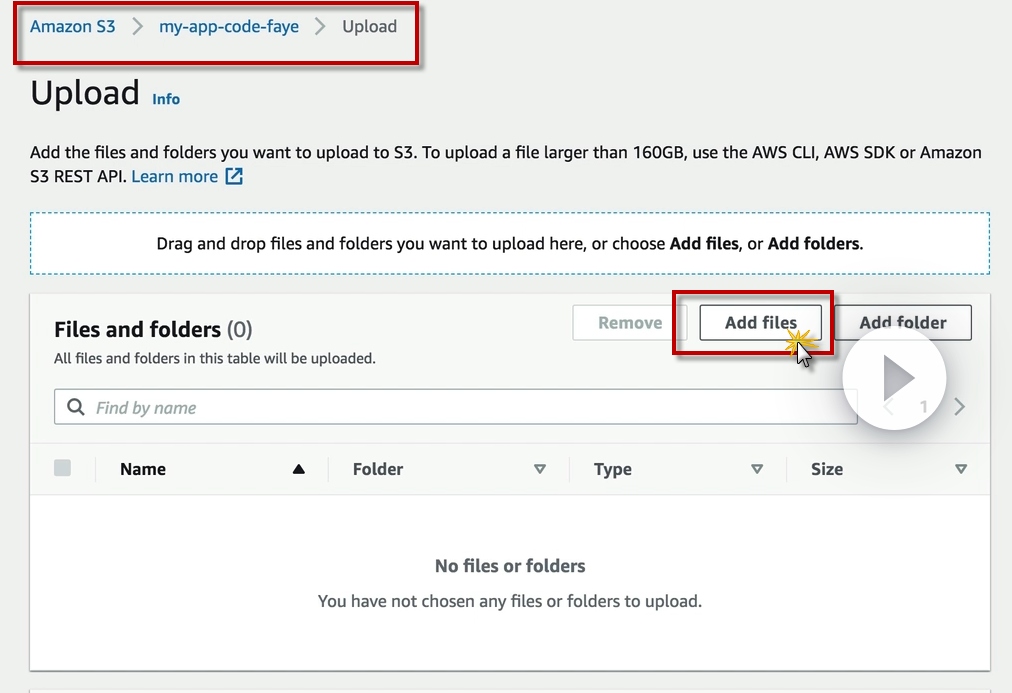The image size is (1012, 693).
Task: Go to next page chevron in pagination
Action: [x=960, y=407]
